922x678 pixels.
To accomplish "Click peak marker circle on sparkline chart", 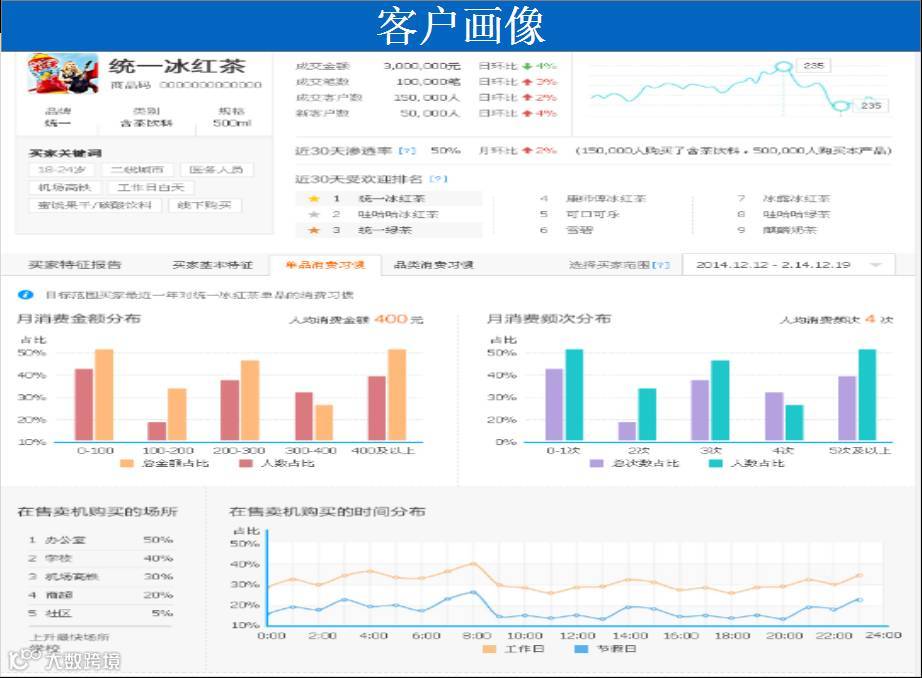I will pos(783,67).
